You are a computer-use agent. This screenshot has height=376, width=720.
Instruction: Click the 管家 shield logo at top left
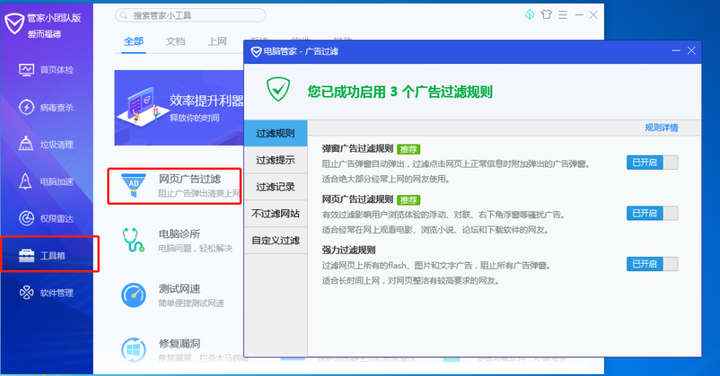click(x=14, y=22)
